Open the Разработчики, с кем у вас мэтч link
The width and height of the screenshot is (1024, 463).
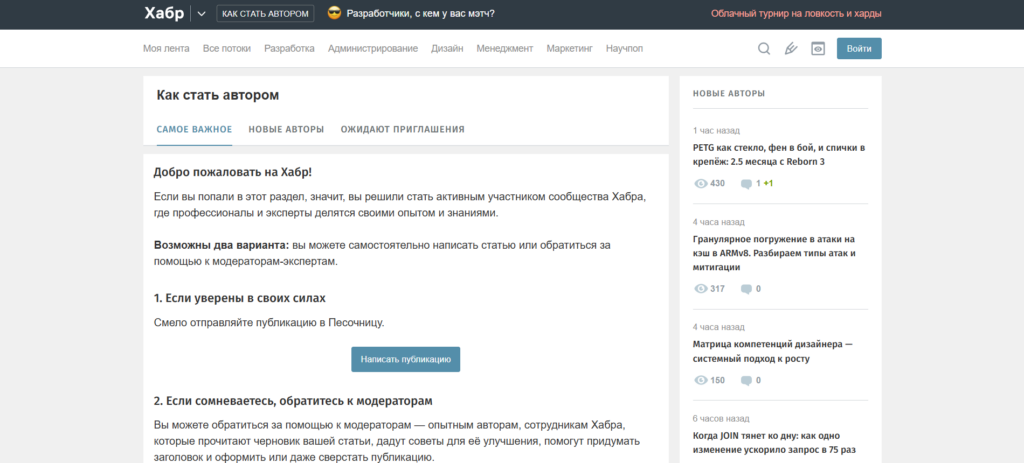[x=421, y=14]
